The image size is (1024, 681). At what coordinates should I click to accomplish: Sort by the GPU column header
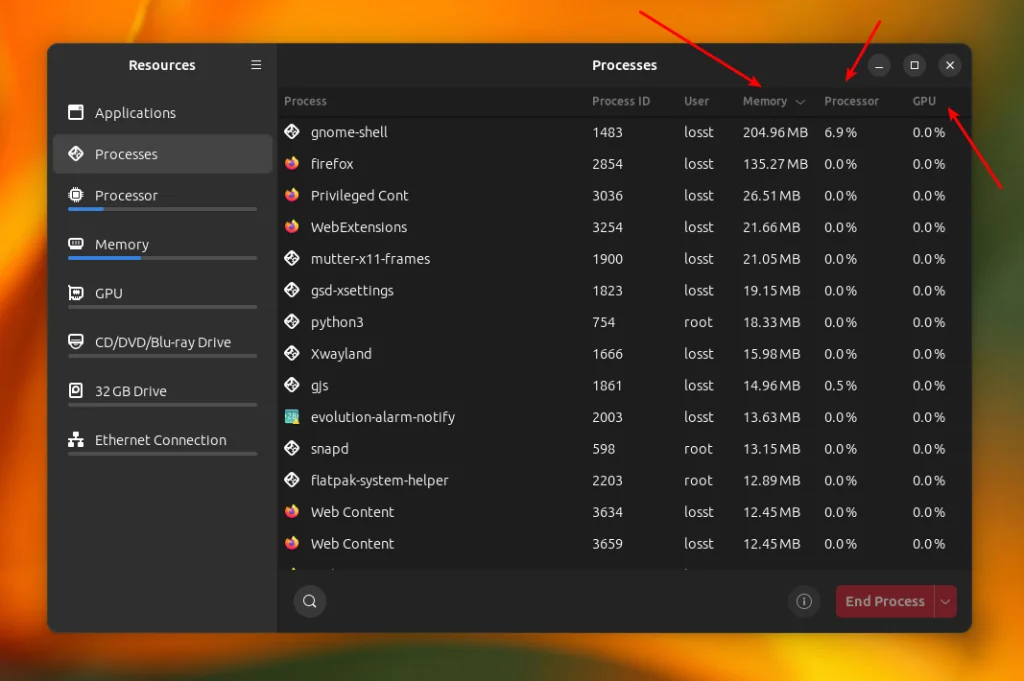pyautogui.click(x=924, y=101)
